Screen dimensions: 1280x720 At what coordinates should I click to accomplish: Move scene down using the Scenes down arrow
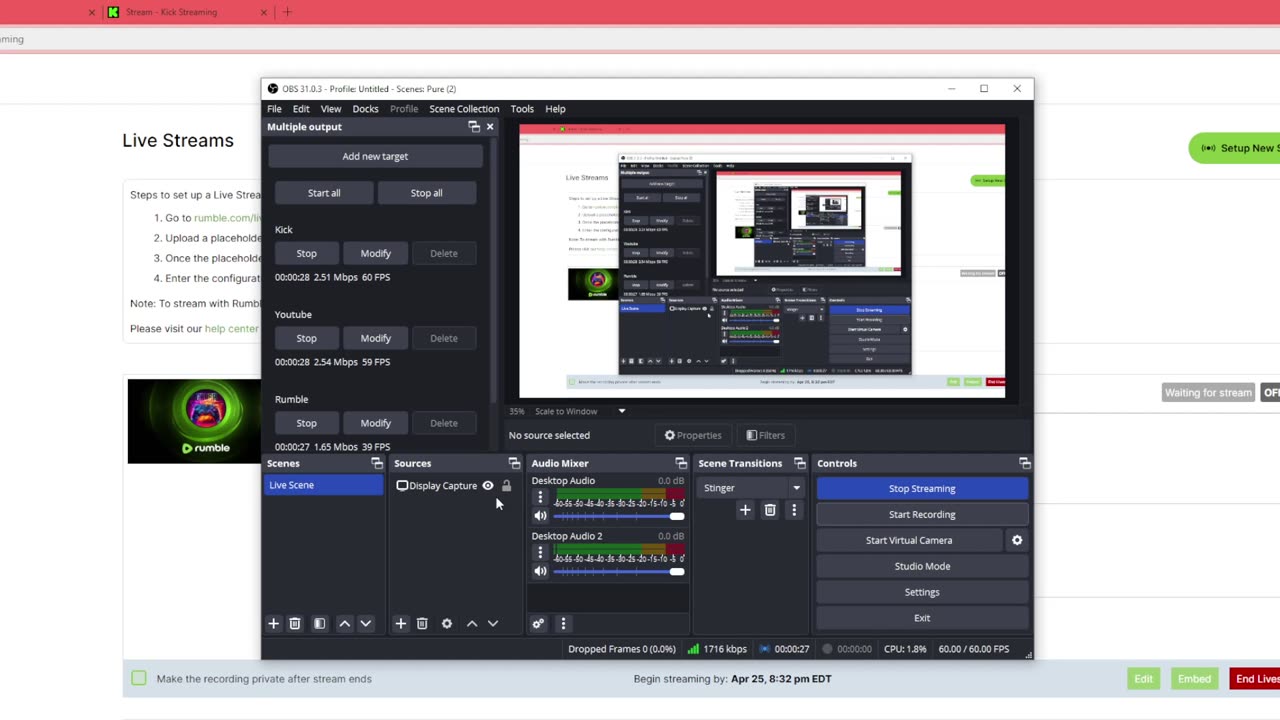pyautogui.click(x=366, y=623)
